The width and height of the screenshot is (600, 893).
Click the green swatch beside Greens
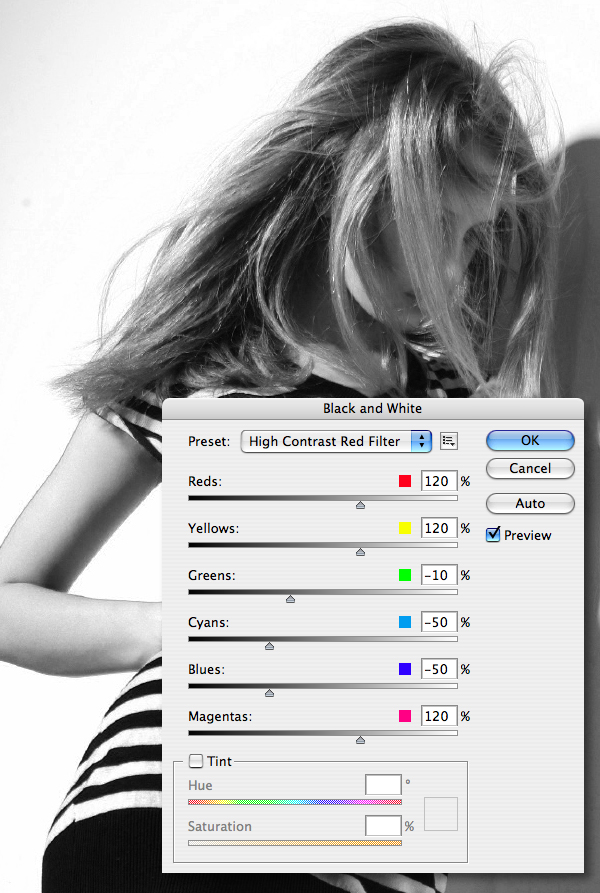[x=405, y=575]
